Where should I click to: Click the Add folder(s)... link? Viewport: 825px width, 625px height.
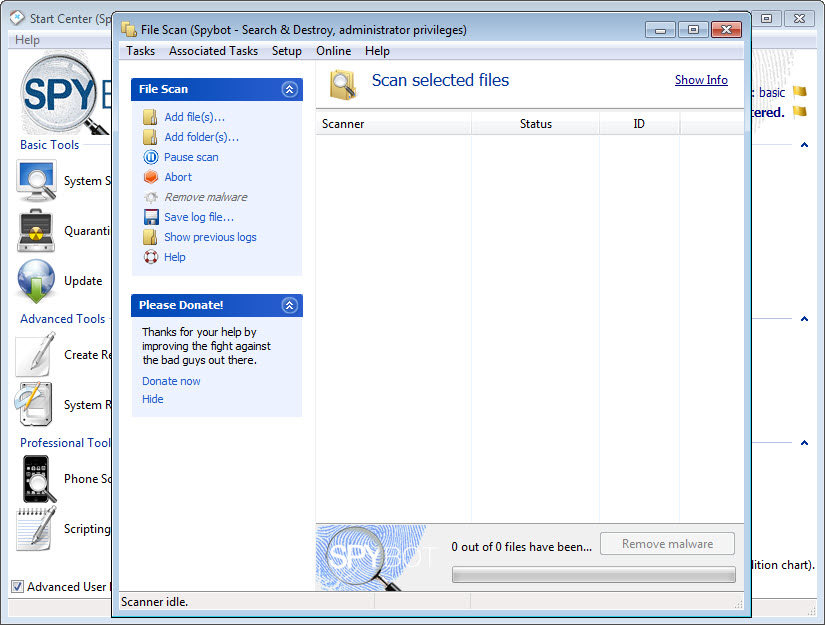pos(202,137)
